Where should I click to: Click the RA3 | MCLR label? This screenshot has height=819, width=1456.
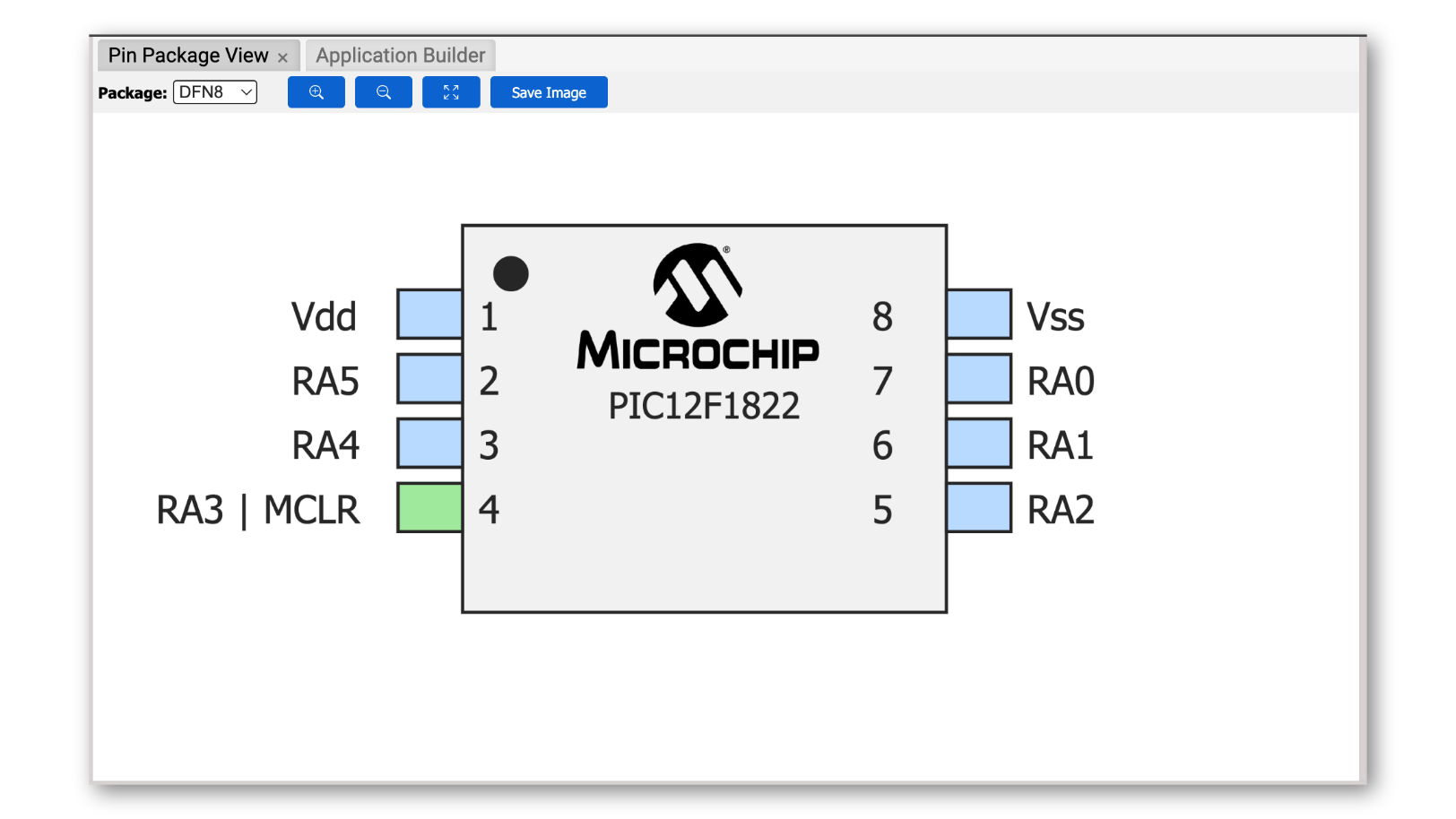point(257,510)
